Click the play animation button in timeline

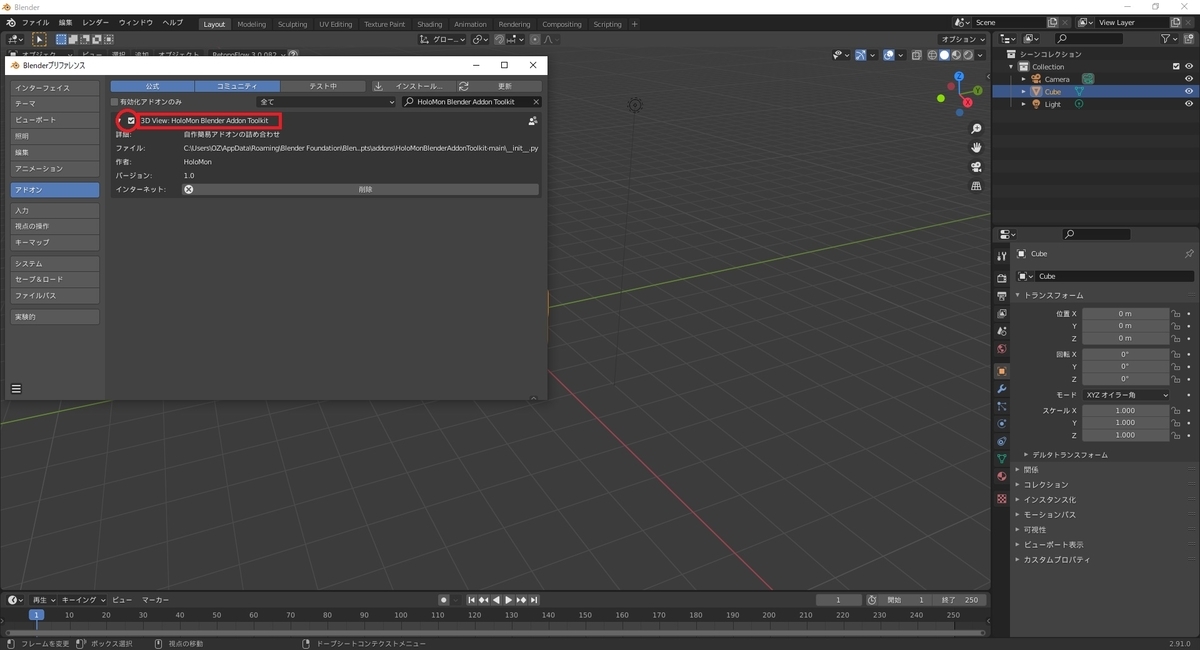tap(509, 600)
